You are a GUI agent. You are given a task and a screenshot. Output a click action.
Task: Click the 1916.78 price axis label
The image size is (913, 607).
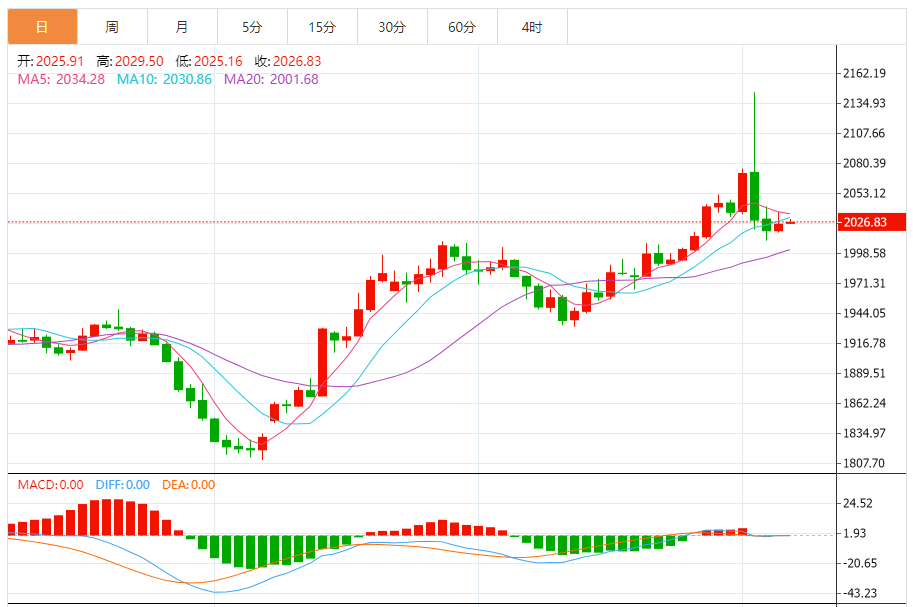coord(864,343)
